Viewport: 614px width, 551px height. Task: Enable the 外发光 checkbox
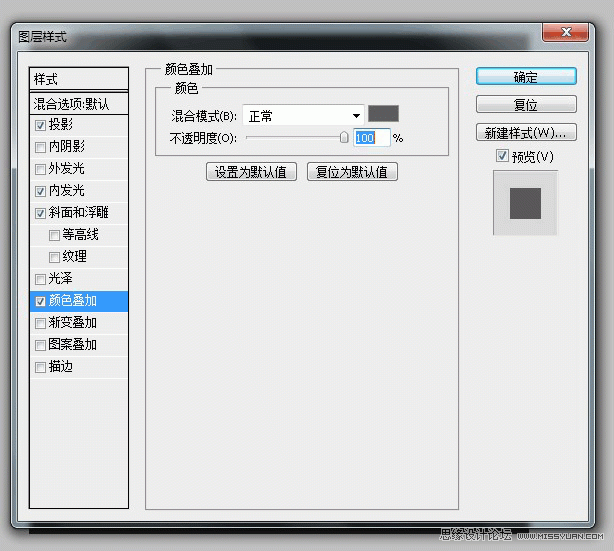[40, 169]
